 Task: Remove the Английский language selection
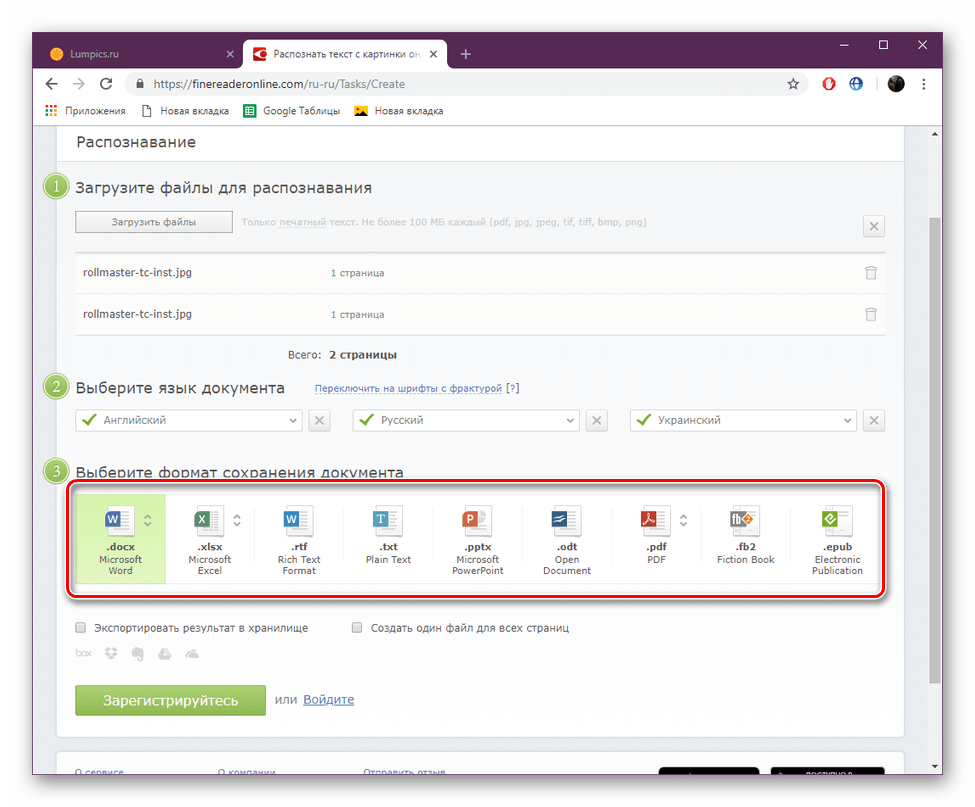point(319,420)
